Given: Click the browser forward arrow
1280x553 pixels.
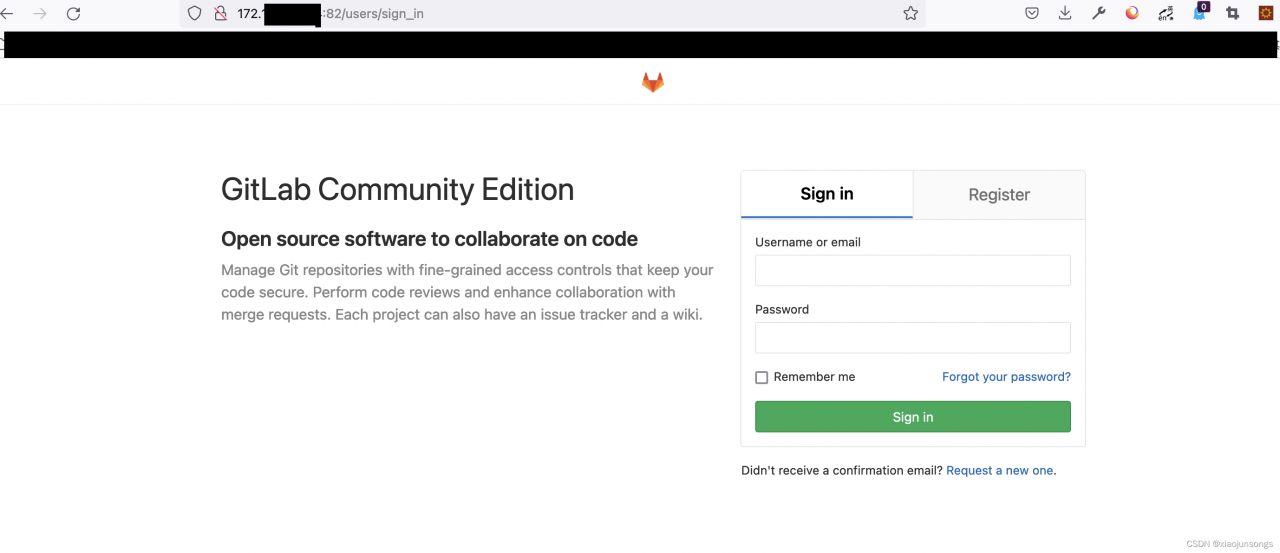Looking at the screenshot, I should (x=40, y=14).
